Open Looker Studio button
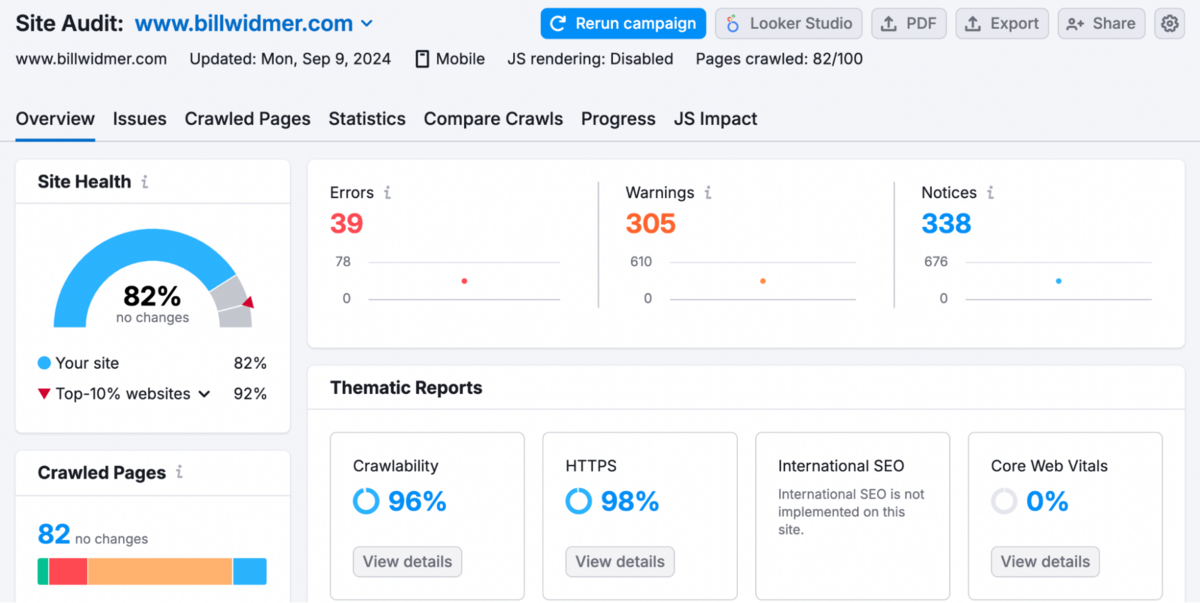Screen dimensions: 1200x603 pyautogui.click(x=789, y=23)
